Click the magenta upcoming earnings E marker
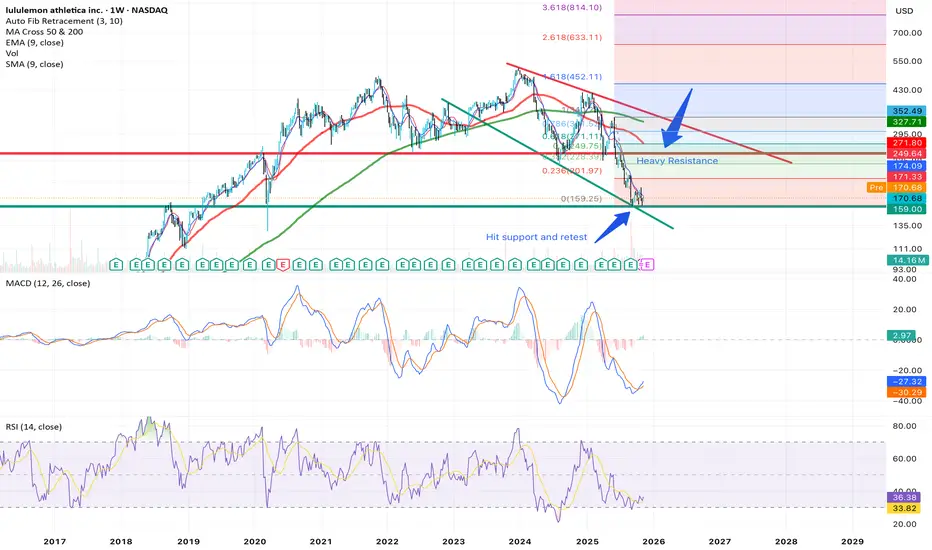This screenshot has height=550, width=932. [x=648, y=265]
